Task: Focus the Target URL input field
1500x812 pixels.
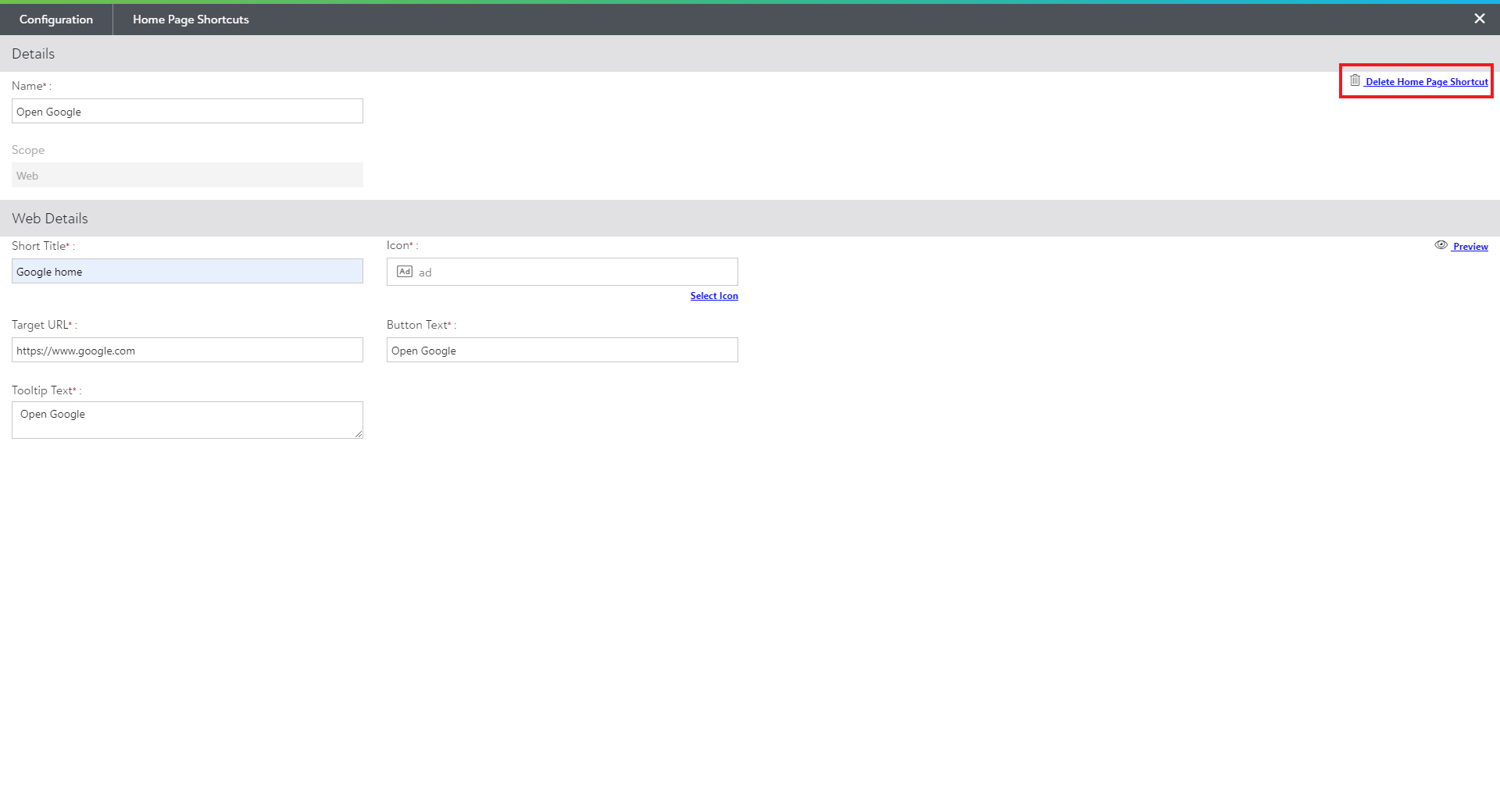Action: 187,351
